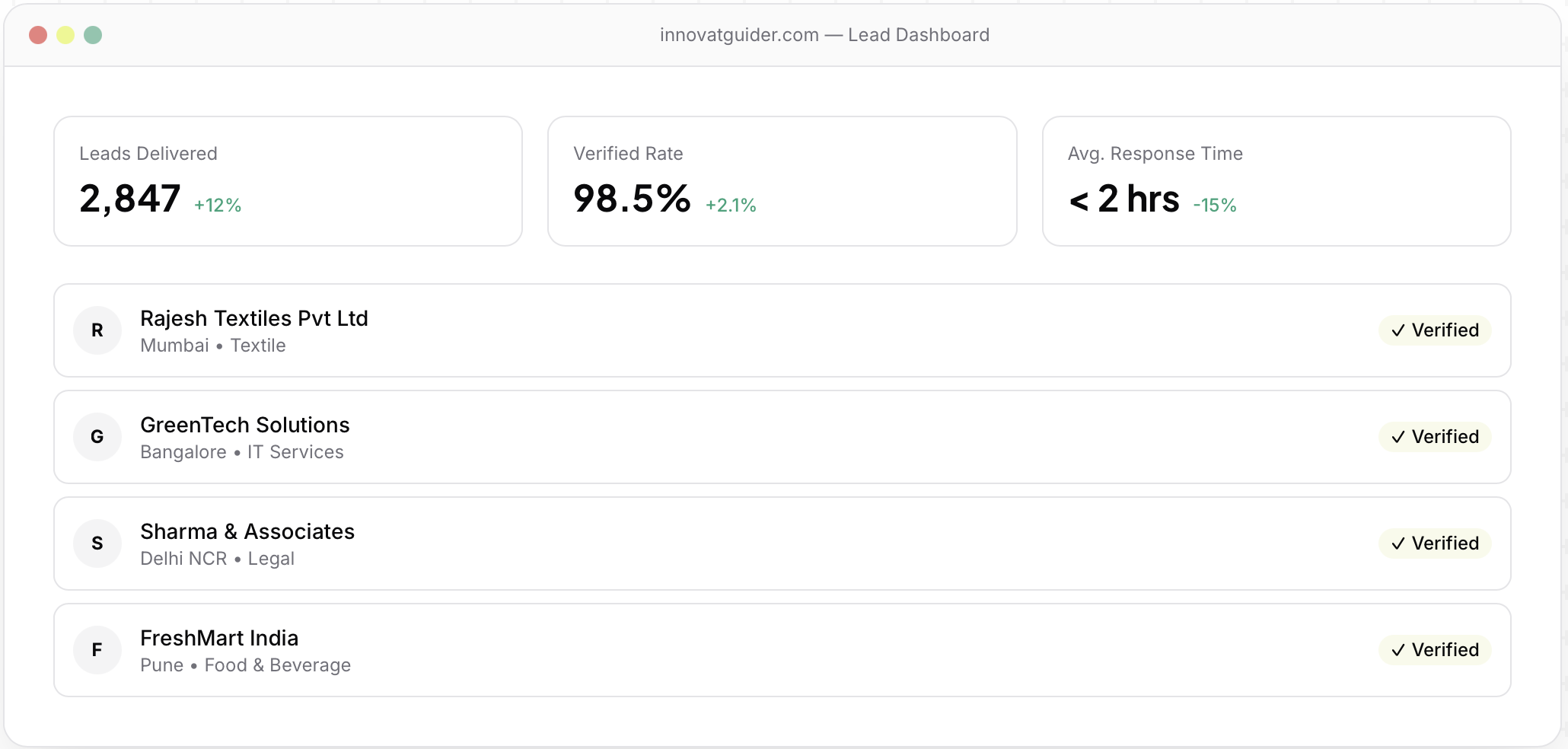Viewport: 1568px width, 749px height.
Task: Toggle FreshMart India's Verified badge
Action: click(1434, 650)
